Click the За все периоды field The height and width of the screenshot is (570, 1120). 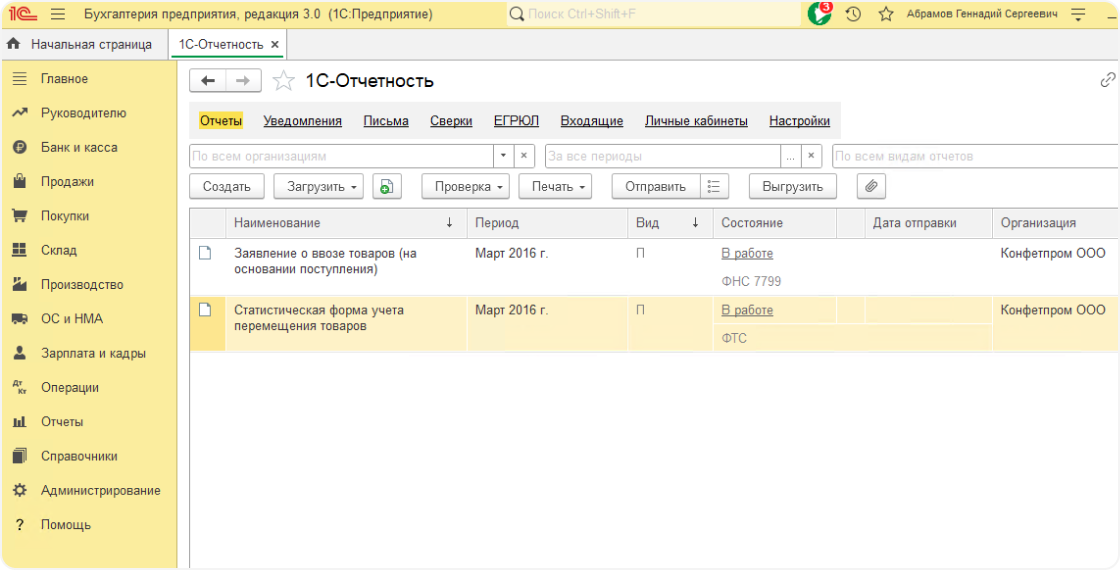[x=662, y=156]
